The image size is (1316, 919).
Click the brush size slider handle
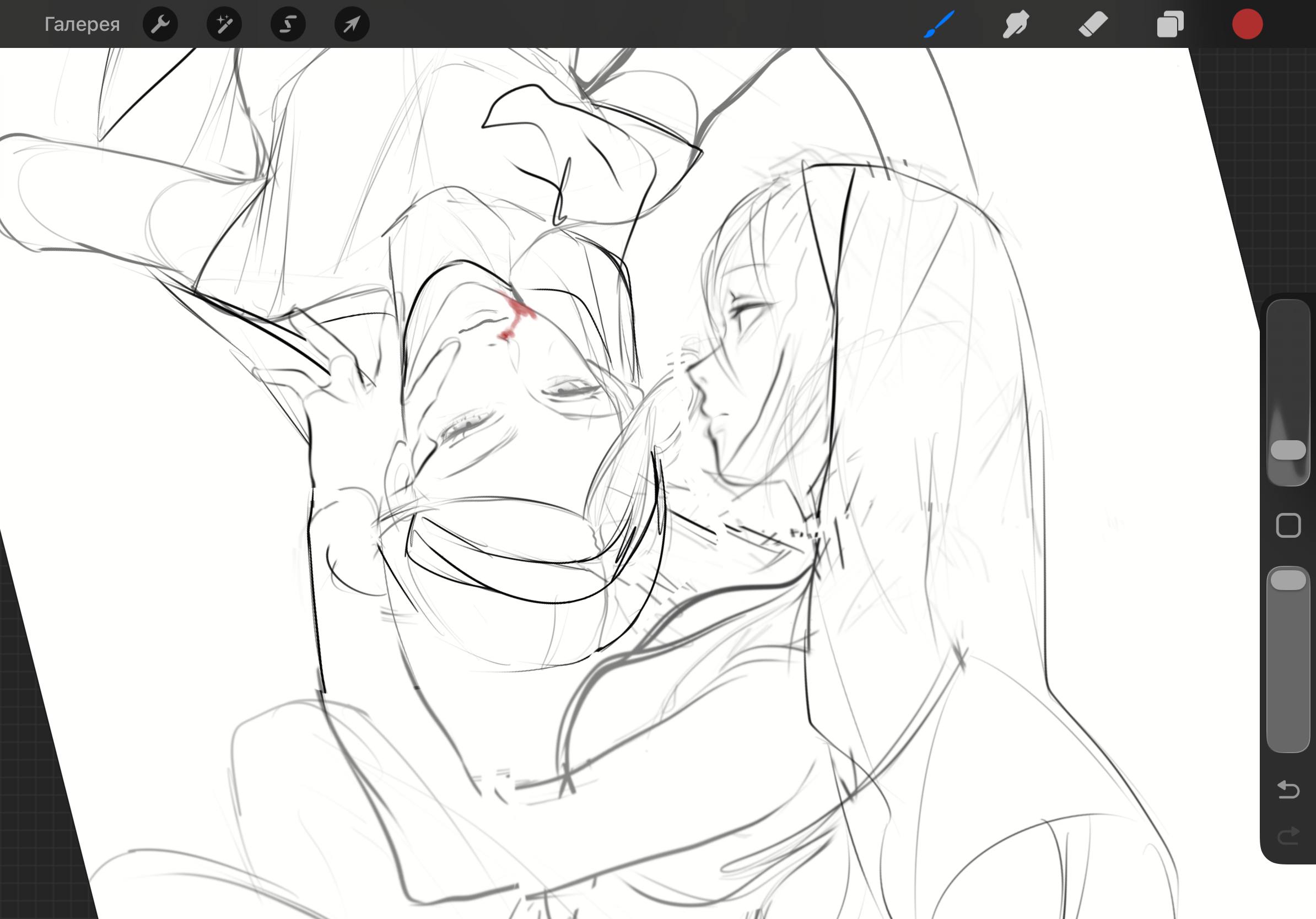click(x=1288, y=450)
